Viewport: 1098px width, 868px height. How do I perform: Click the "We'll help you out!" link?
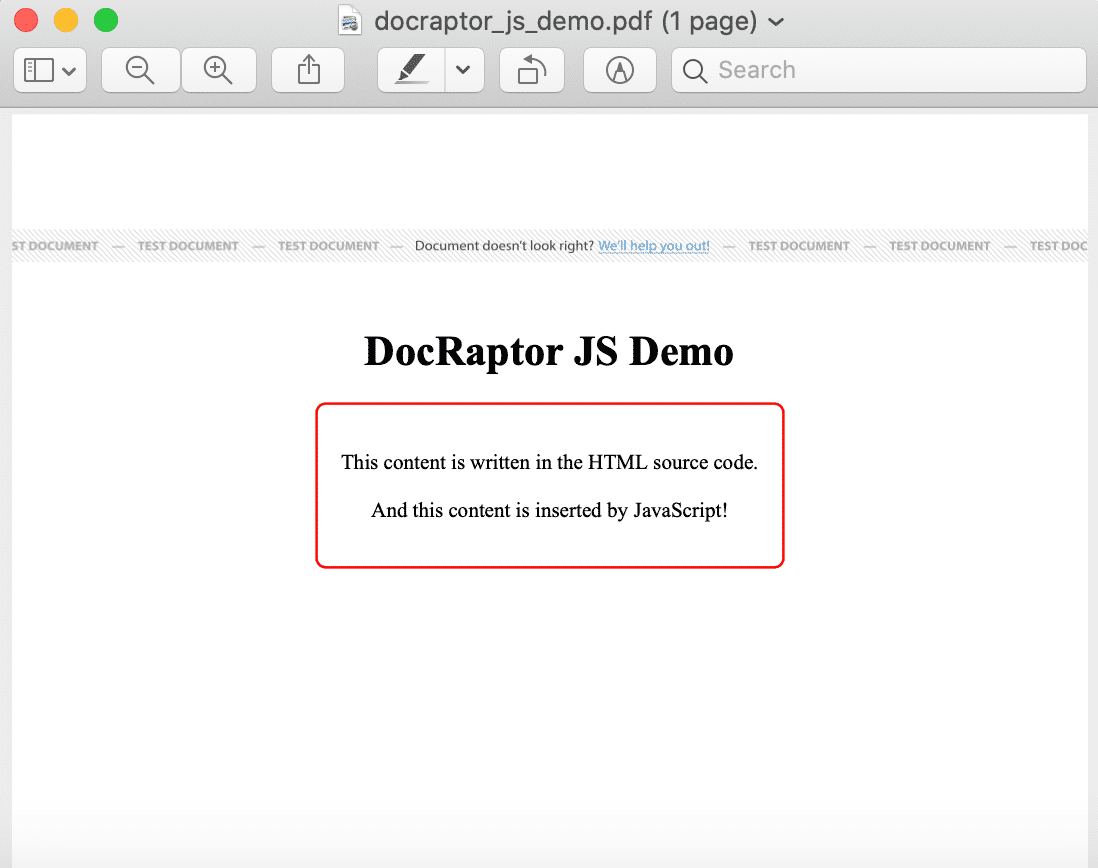[x=654, y=245]
